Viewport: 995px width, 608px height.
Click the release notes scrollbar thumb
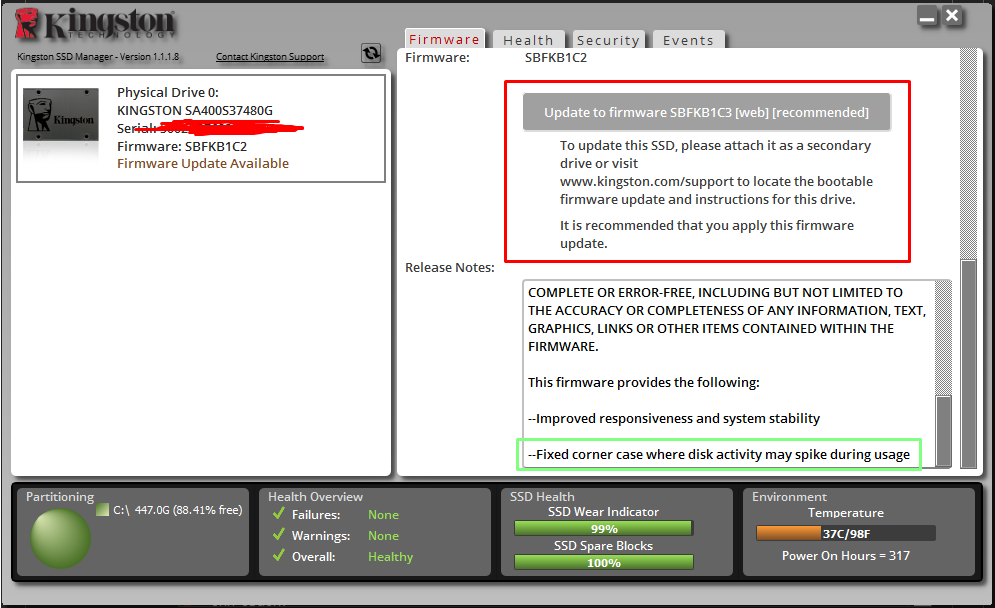(x=944, y=431)
